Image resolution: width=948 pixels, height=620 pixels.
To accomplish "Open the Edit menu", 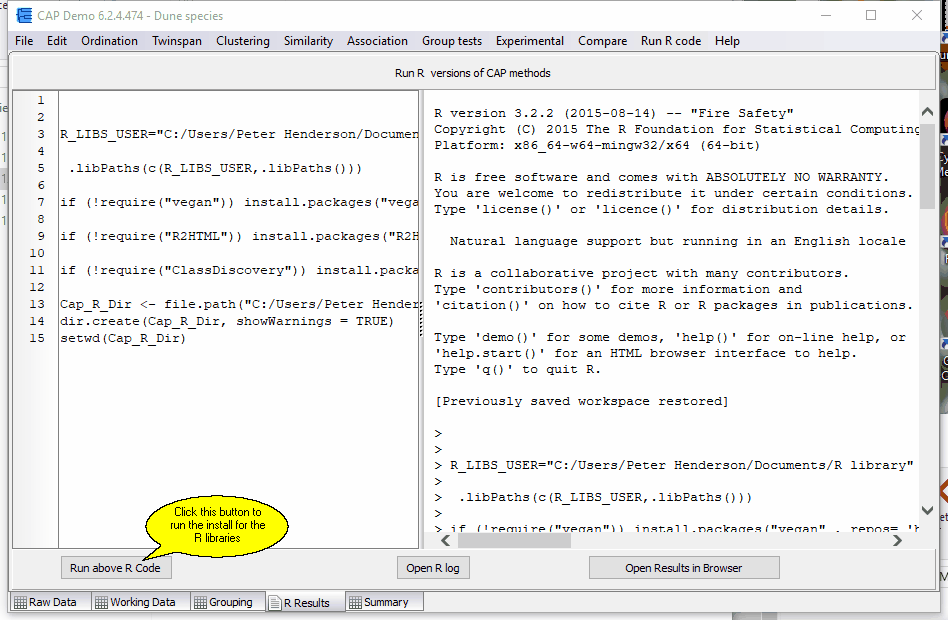I will coord(57,41).
